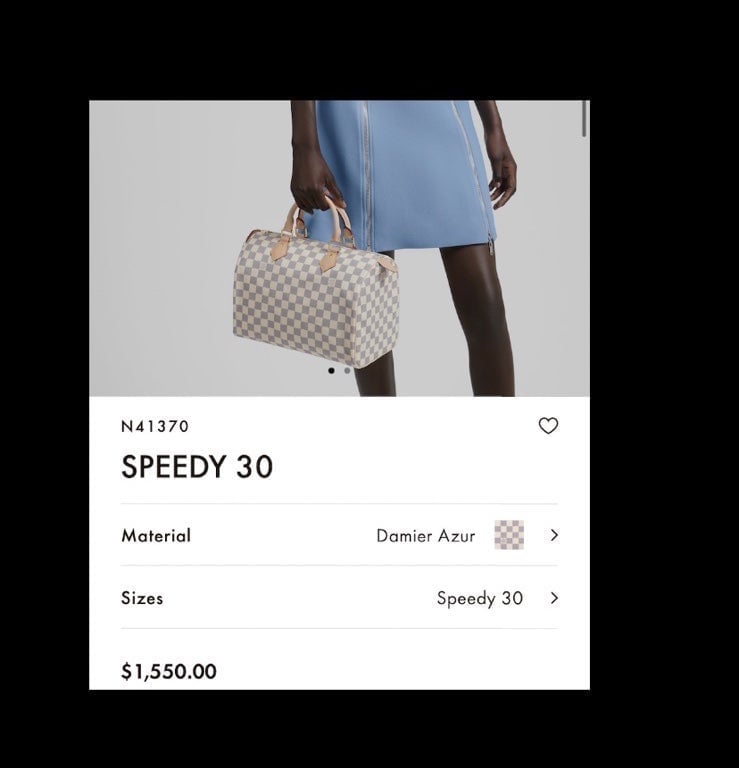Open the Speedy 30 size value
Viewport: 739px width, 768px height.
pyautogui.click(x=479, y=599)
